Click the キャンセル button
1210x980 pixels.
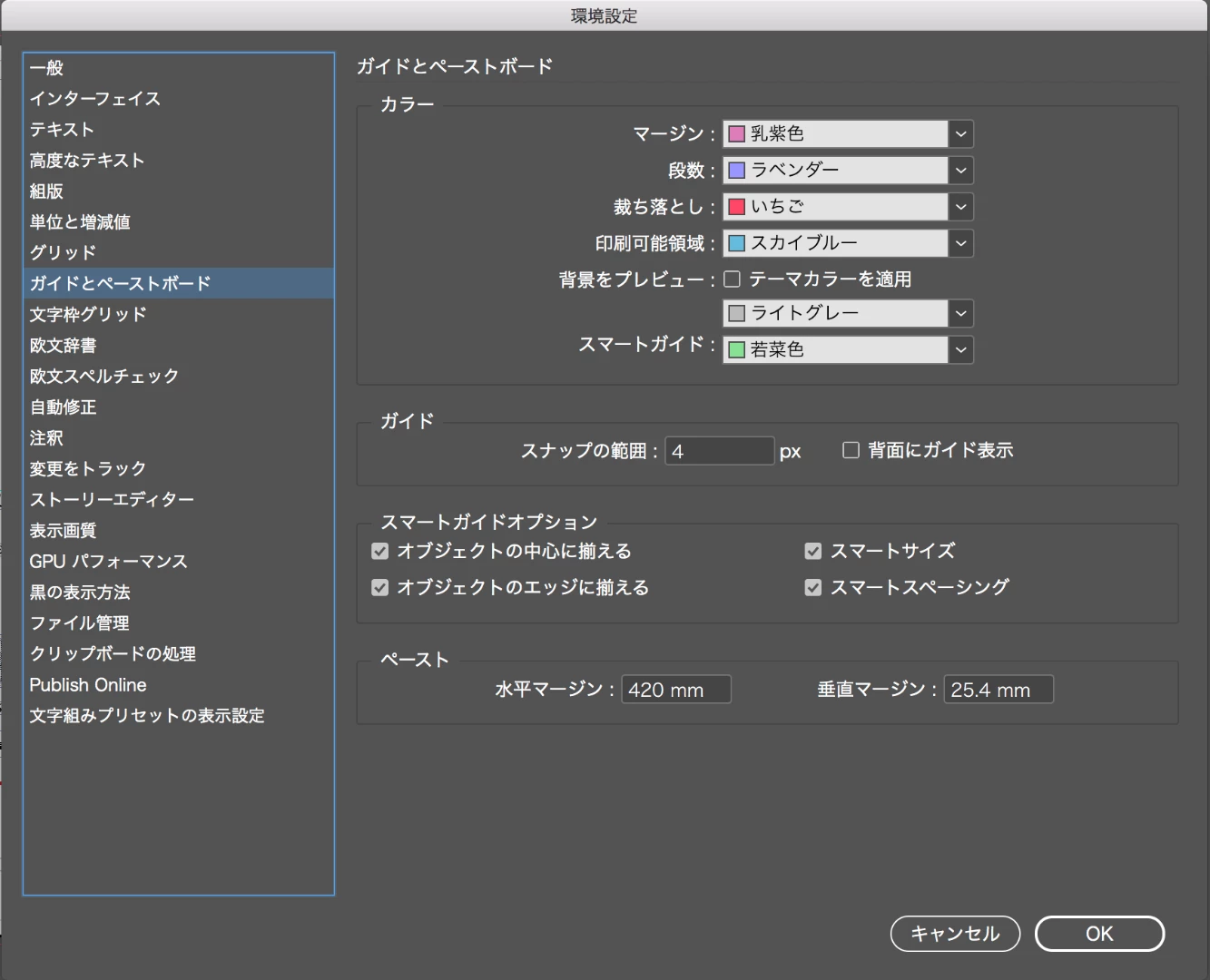pos(955,934)
